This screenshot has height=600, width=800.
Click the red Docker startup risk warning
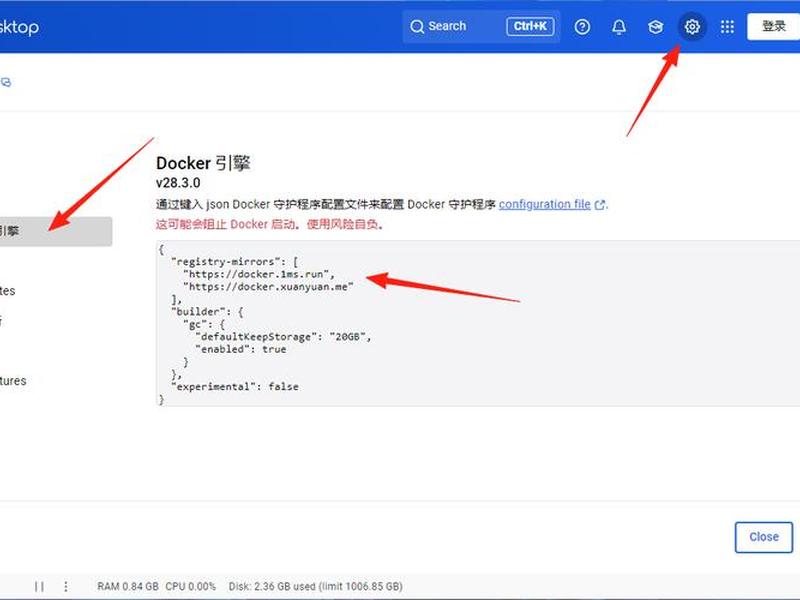tap(269, 224)
